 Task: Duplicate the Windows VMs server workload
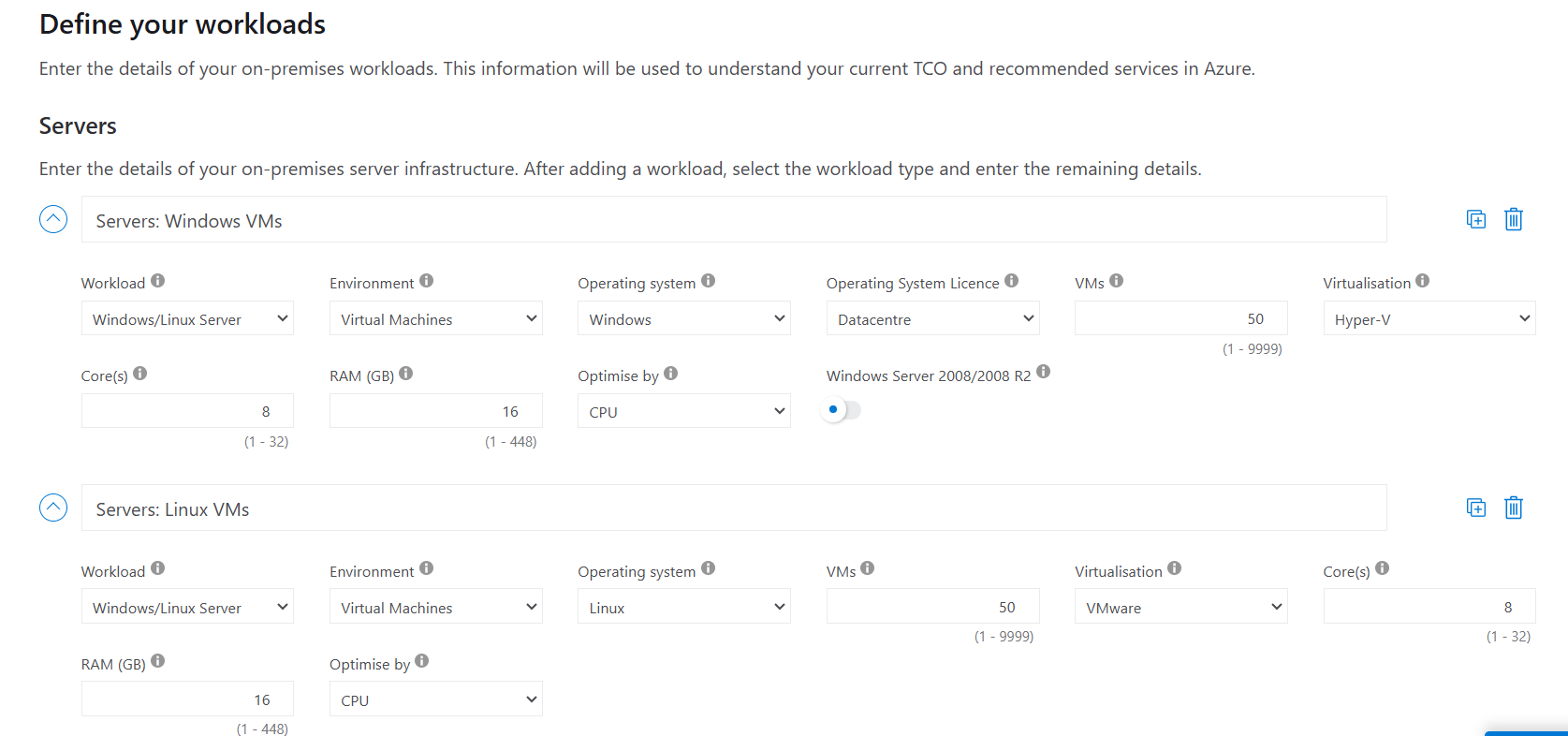(x=1476, y=219)
